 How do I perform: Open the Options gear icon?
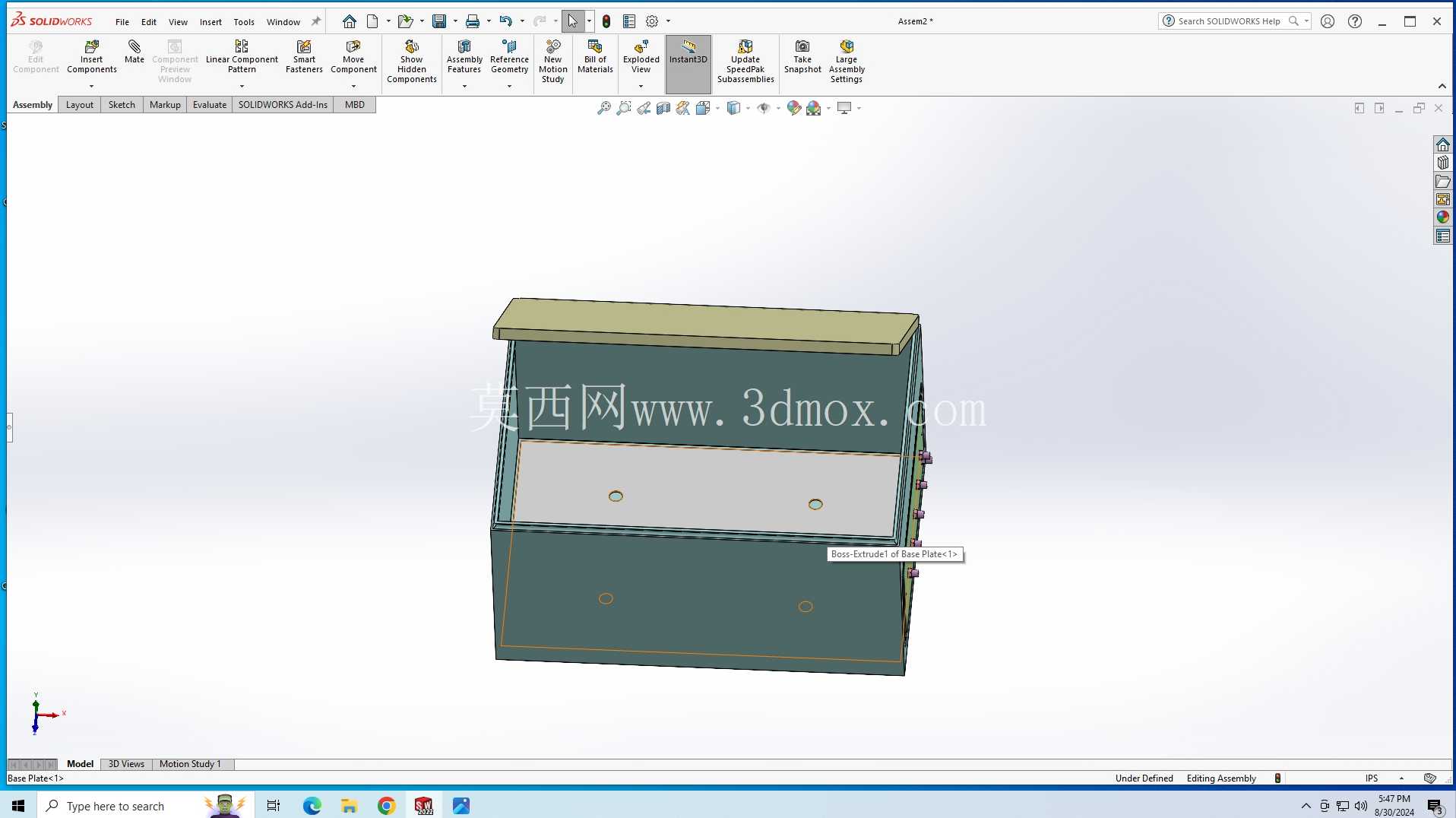tap(652, 21)
